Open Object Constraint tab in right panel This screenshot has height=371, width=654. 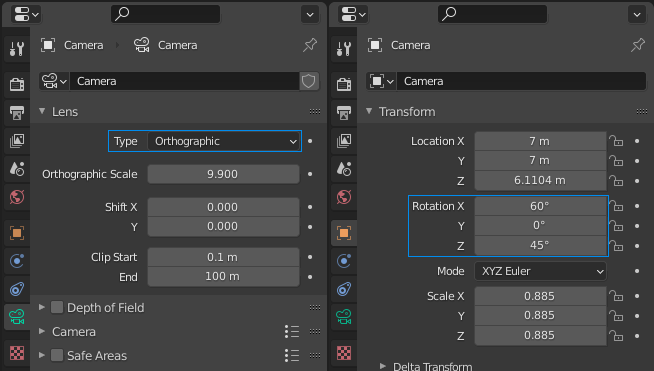344,289
